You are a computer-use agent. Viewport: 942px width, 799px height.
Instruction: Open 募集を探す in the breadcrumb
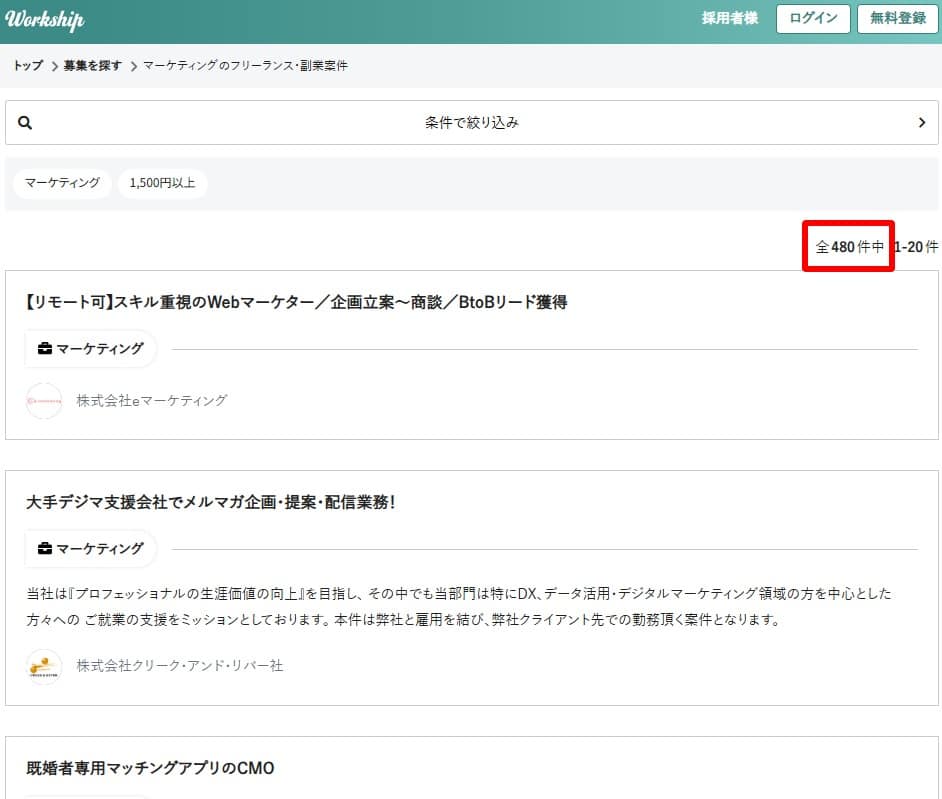(x=92, y=66)
